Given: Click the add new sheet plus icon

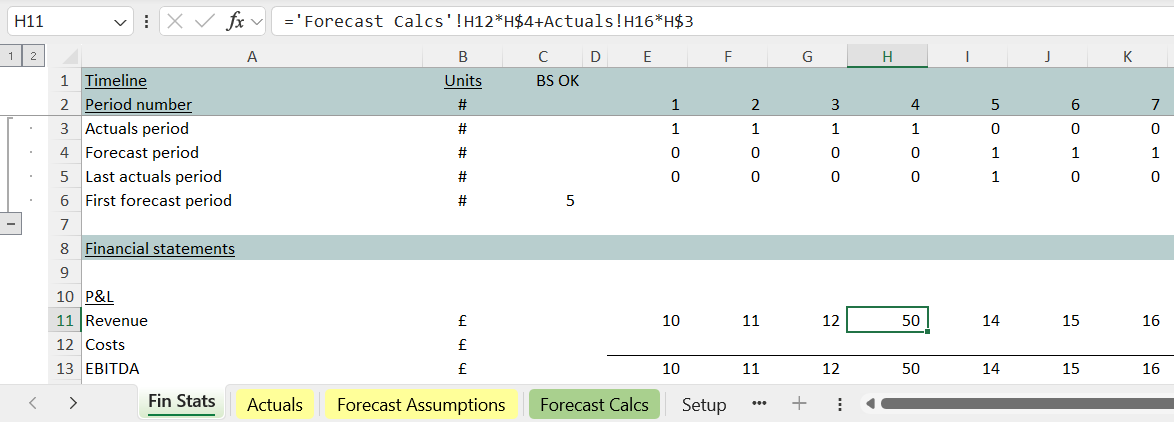Looking at the screenshot, I should [799, 404].
